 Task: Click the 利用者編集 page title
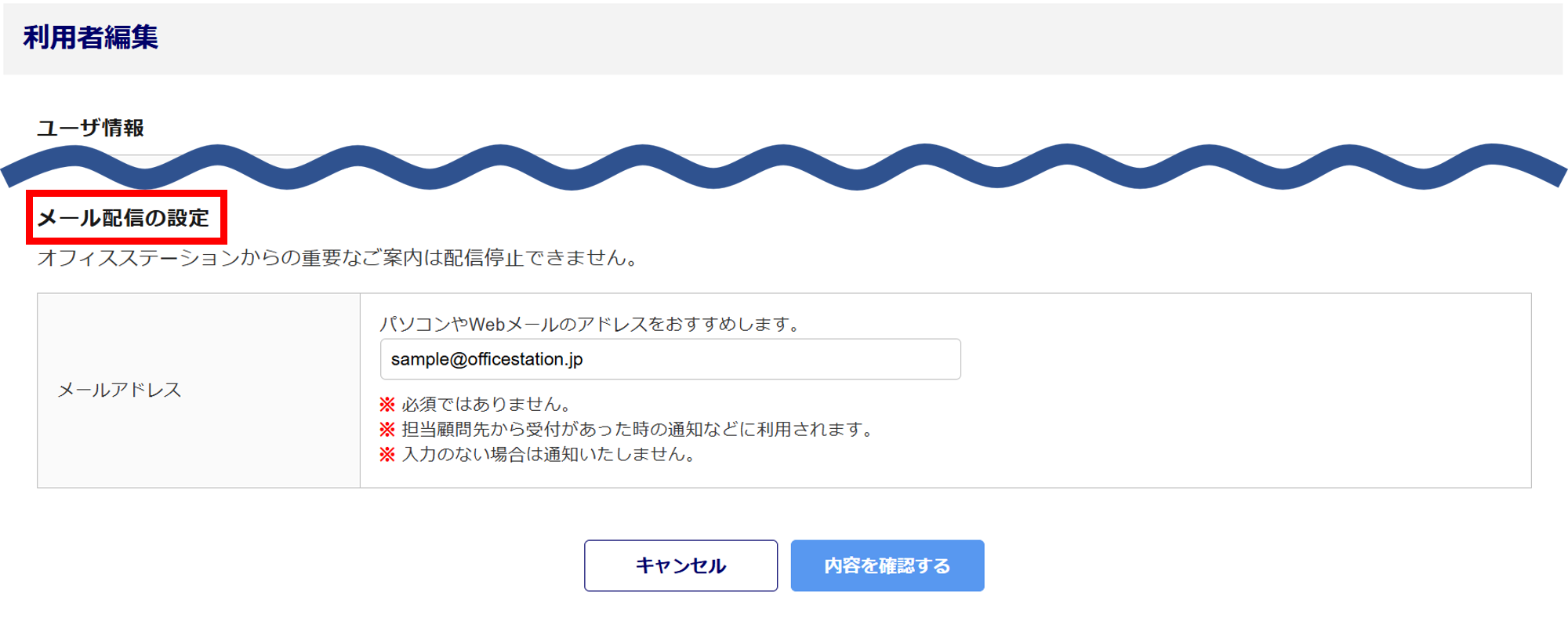click(x=91, y=38)
